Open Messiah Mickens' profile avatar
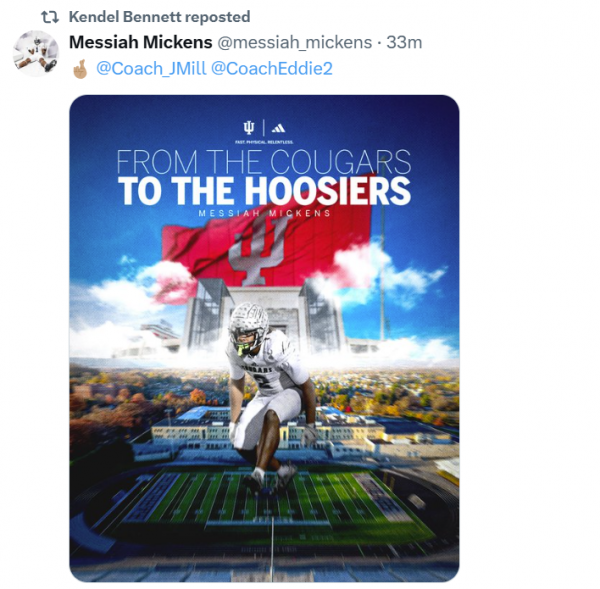Image resolution: width=600 pixels, height=589 pixels. [36, 54]
